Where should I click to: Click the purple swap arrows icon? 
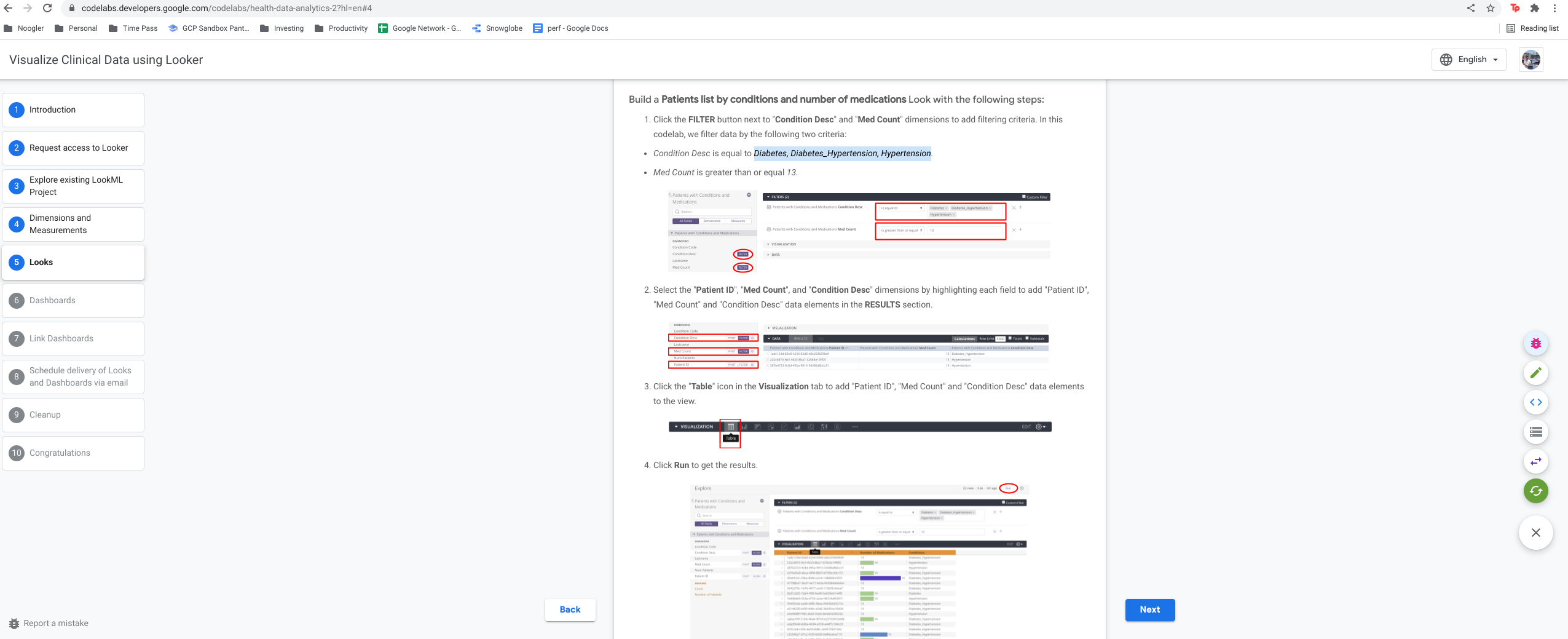point(1537,462)
